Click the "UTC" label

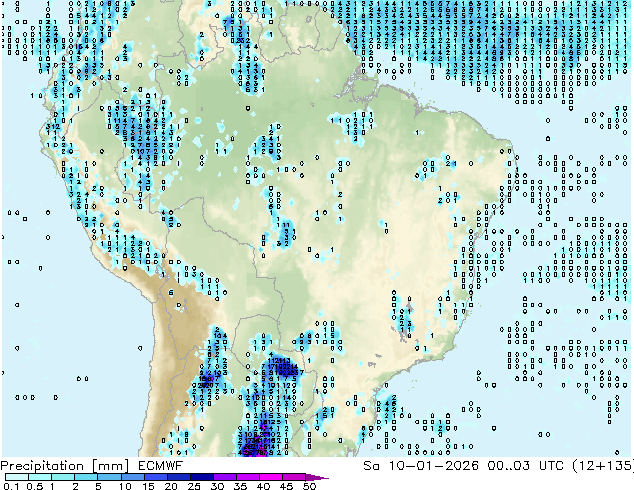551,466
